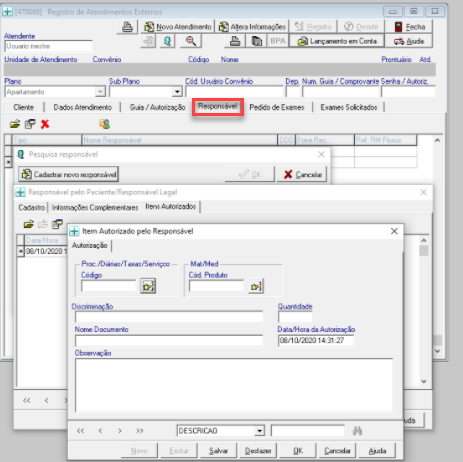This screenshot has width=463, height=462.
Task: Click OK in Item Autorizado dialog
Action: coord(298,451)
